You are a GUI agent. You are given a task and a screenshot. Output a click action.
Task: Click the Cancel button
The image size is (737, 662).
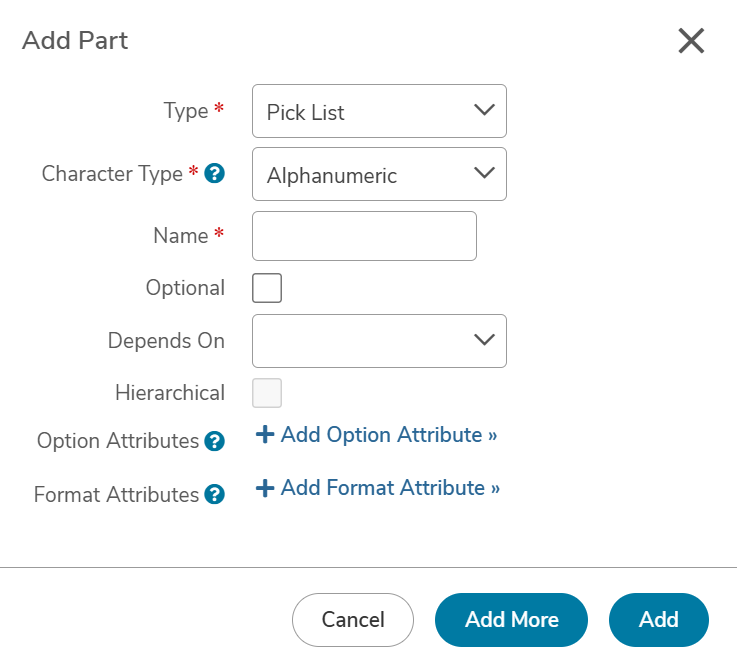coord(353,620)
